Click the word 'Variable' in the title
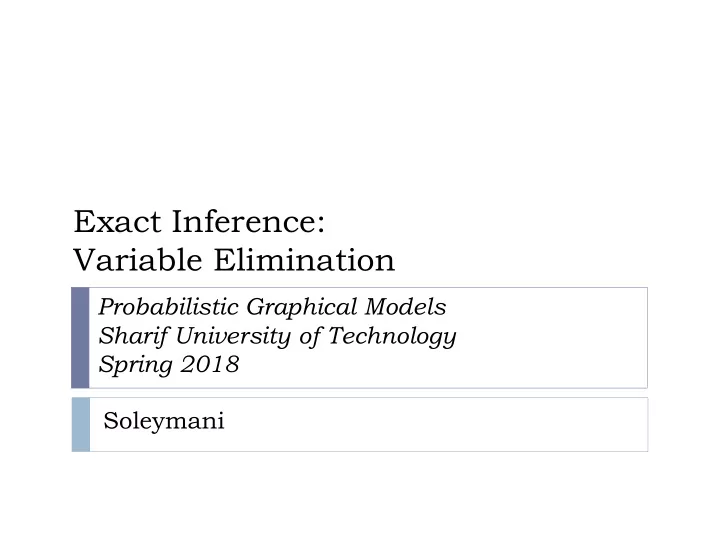This screenshot has height=540, width=720. [x=138, y=260]
